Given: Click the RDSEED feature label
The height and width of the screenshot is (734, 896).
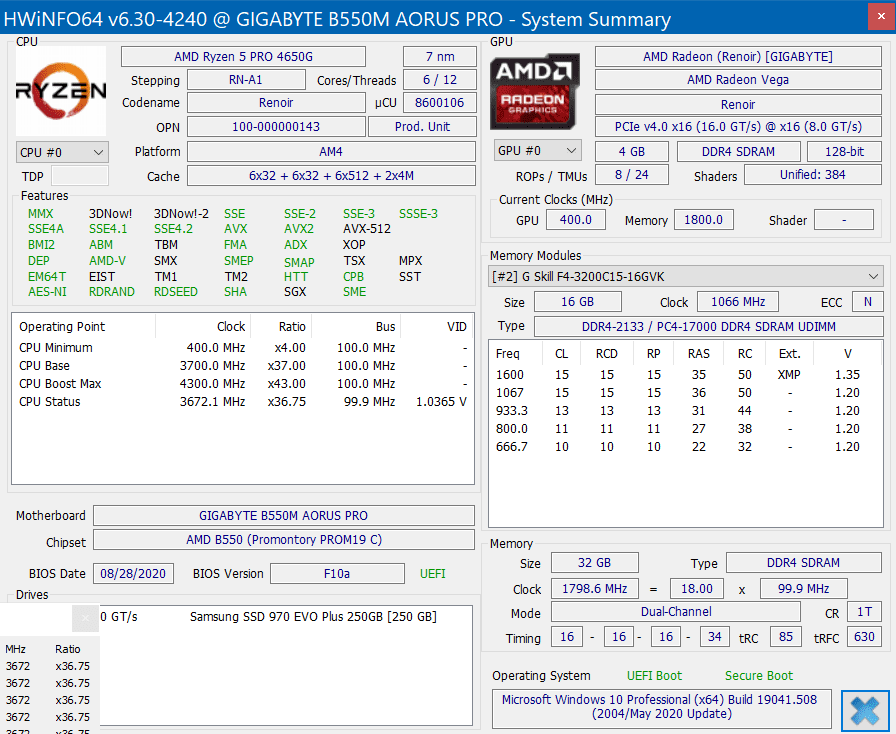Looking at the screenshot, I should [175, 292].
